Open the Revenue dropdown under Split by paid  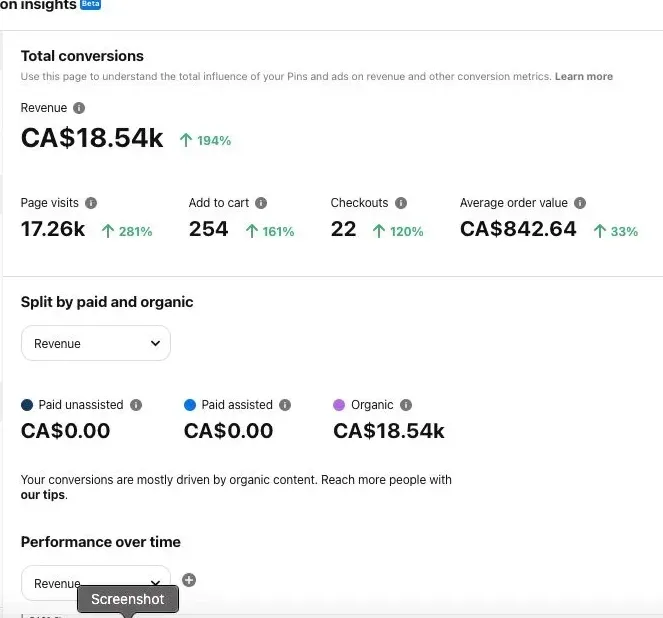click(96, 343)
